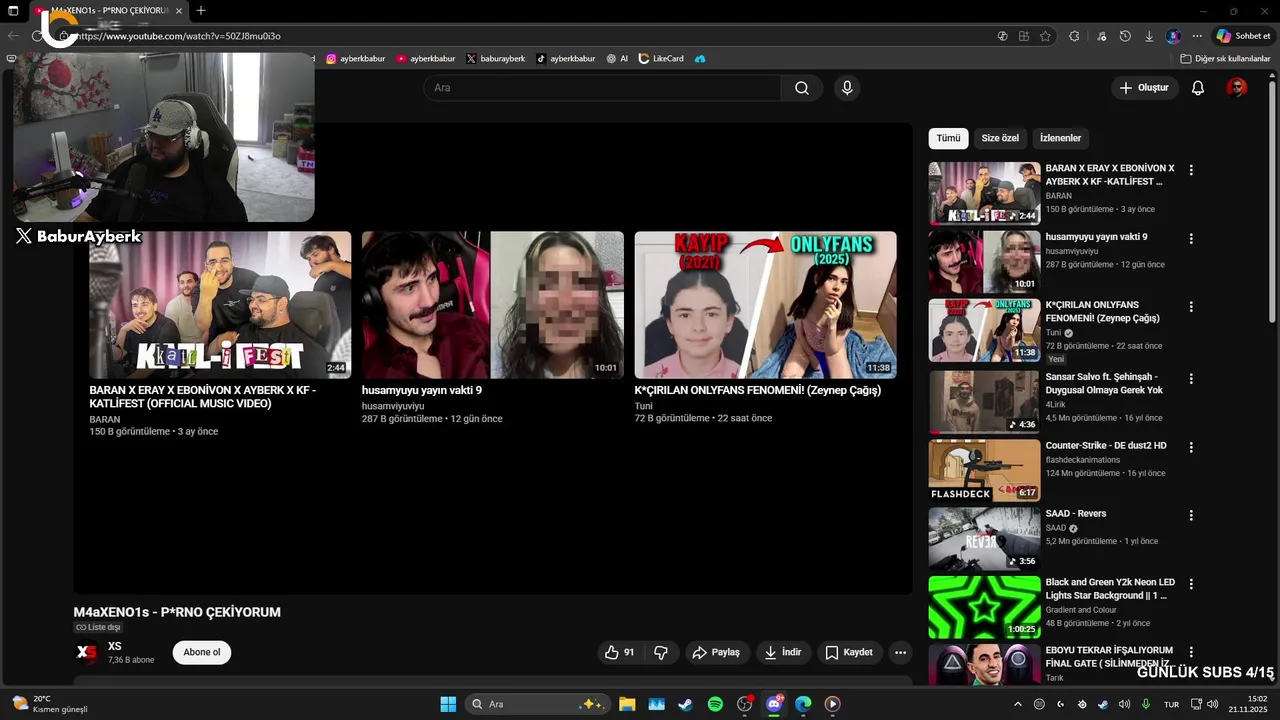Screen dimensions: 1280x720
Task: Click the Oluştur create button
Action: coord(1144,88)
